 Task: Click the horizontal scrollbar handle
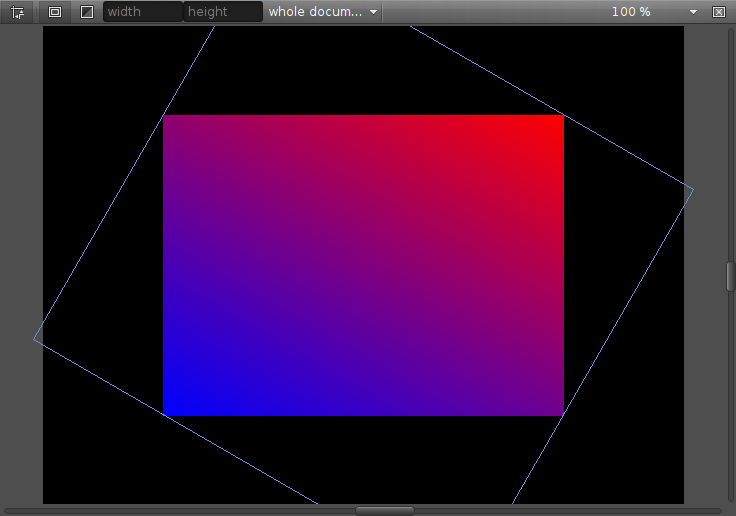tap(385, 510)
